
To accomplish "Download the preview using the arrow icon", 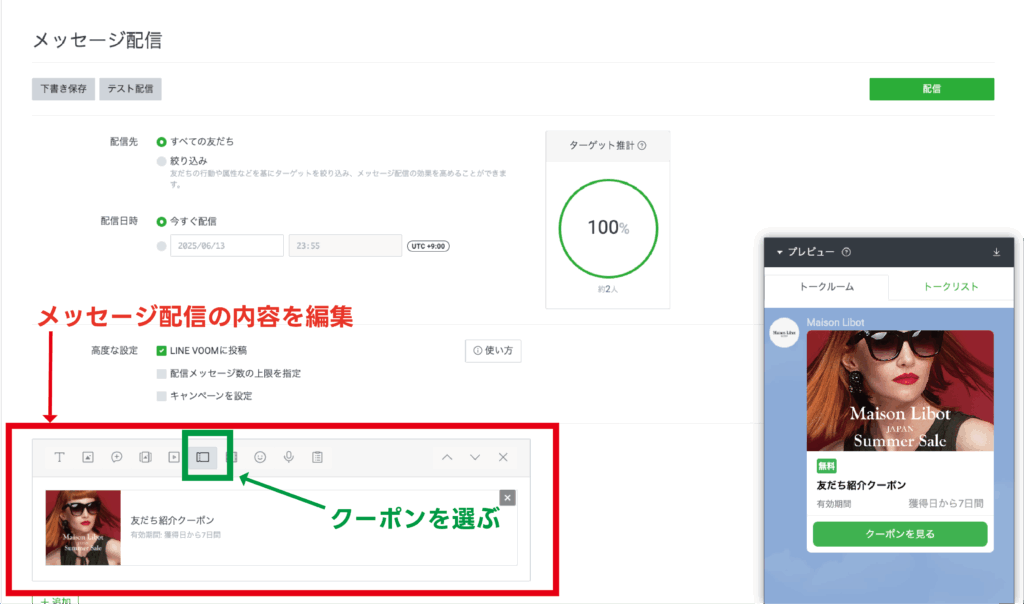I will (996, 252).
